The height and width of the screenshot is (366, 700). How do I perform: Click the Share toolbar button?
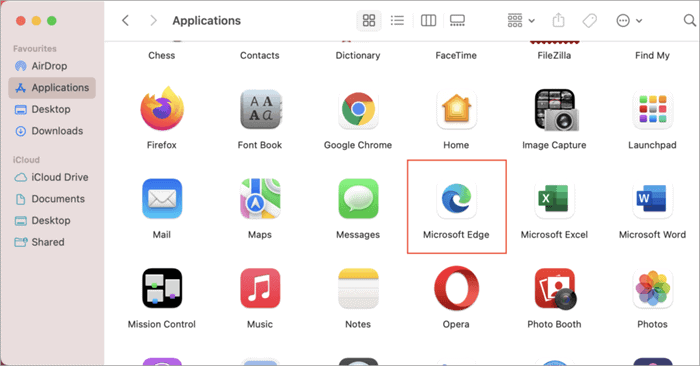[x=558, y=21]
